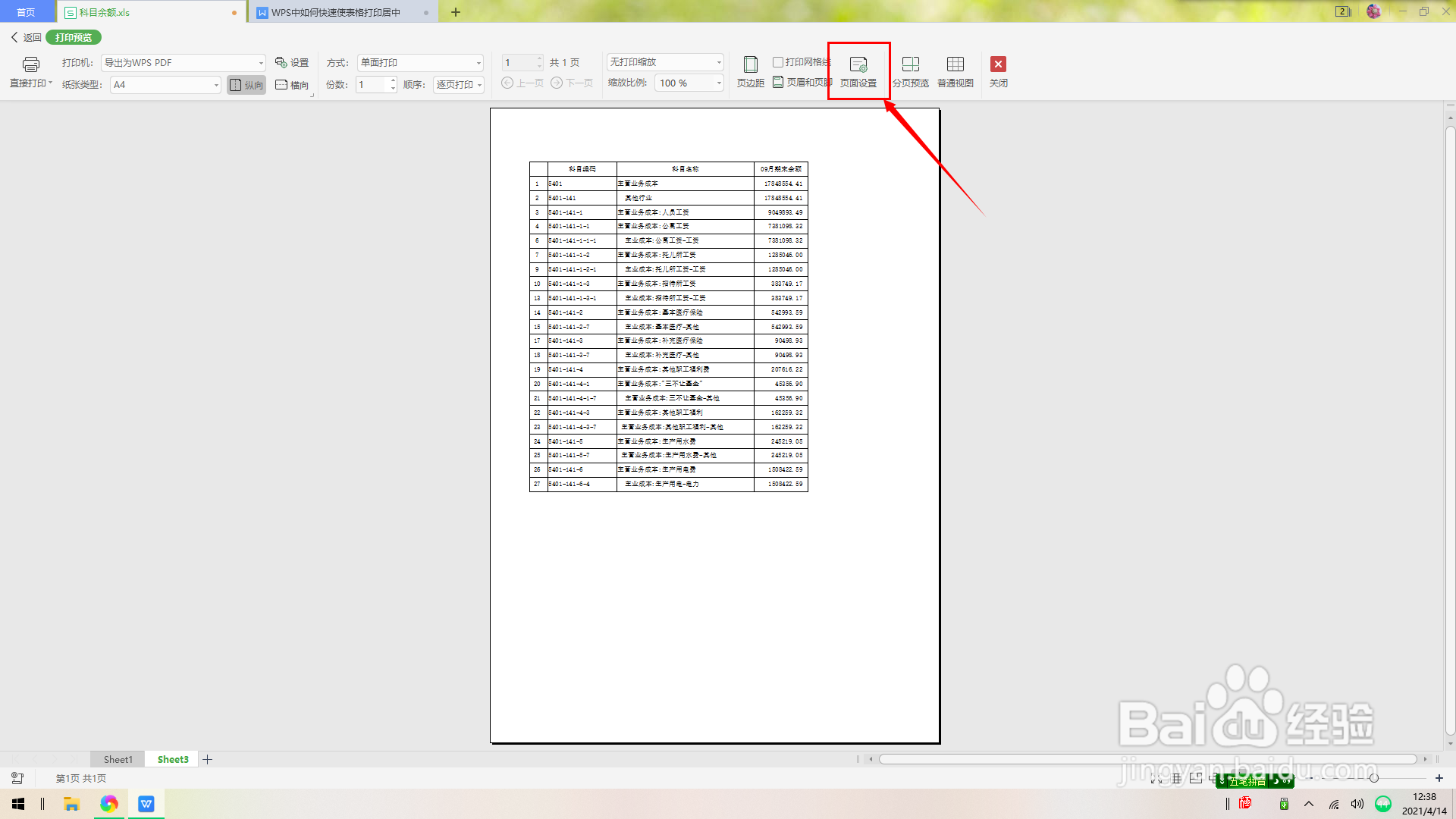Open header and footer (页眉和页脚) settings
The width and height of the screenshot is (1456, 819).
click(802, 83)
